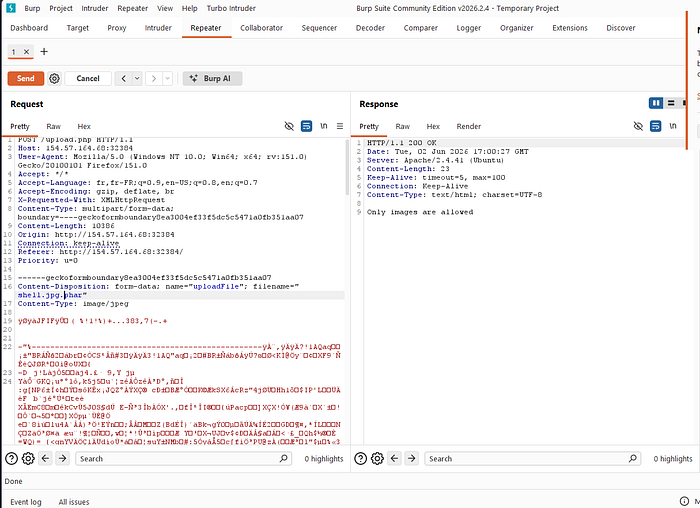Toggle word wrap in Request panel
Screen dimensions: 700x508
coord(306,126)
